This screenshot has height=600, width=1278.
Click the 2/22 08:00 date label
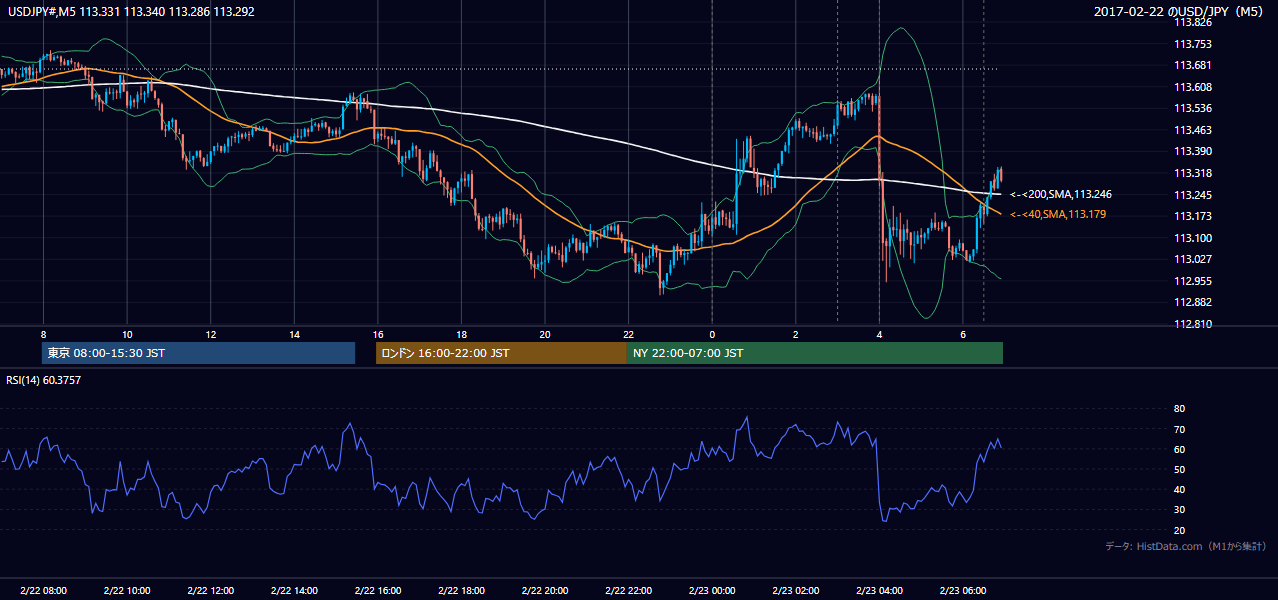43,591
